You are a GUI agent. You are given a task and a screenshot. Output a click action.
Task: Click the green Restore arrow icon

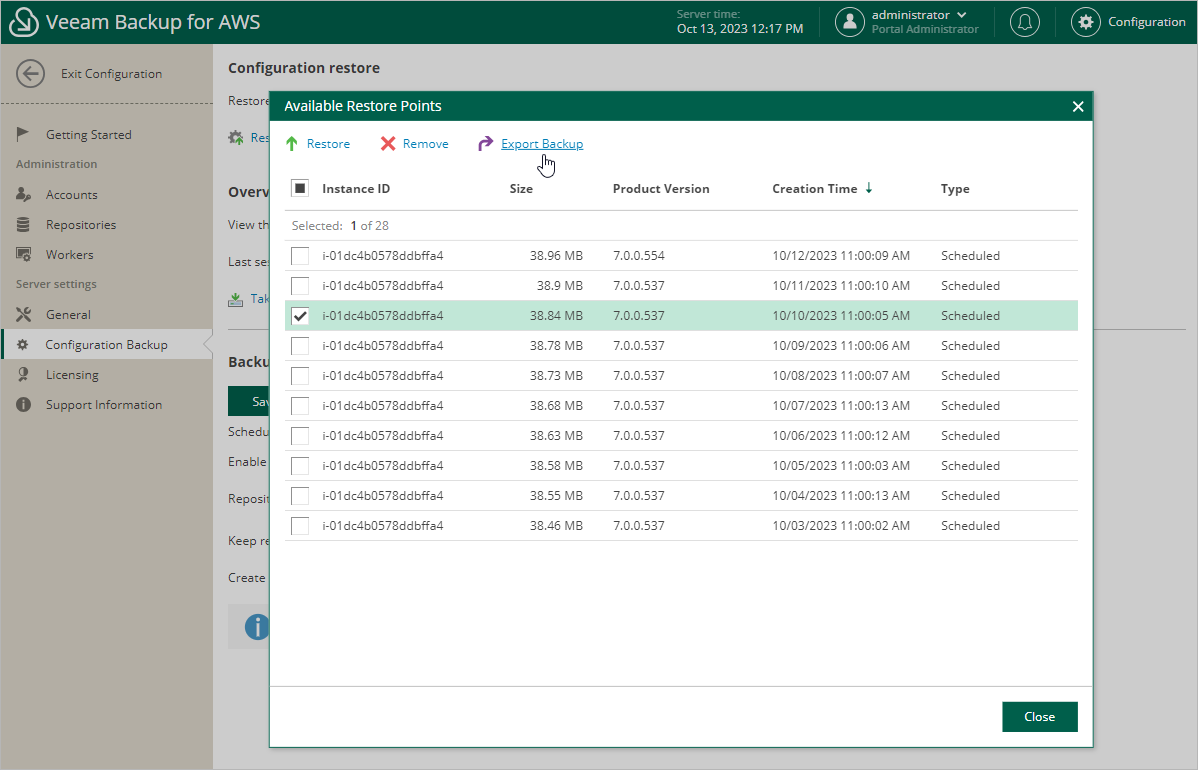click(292, 144)
